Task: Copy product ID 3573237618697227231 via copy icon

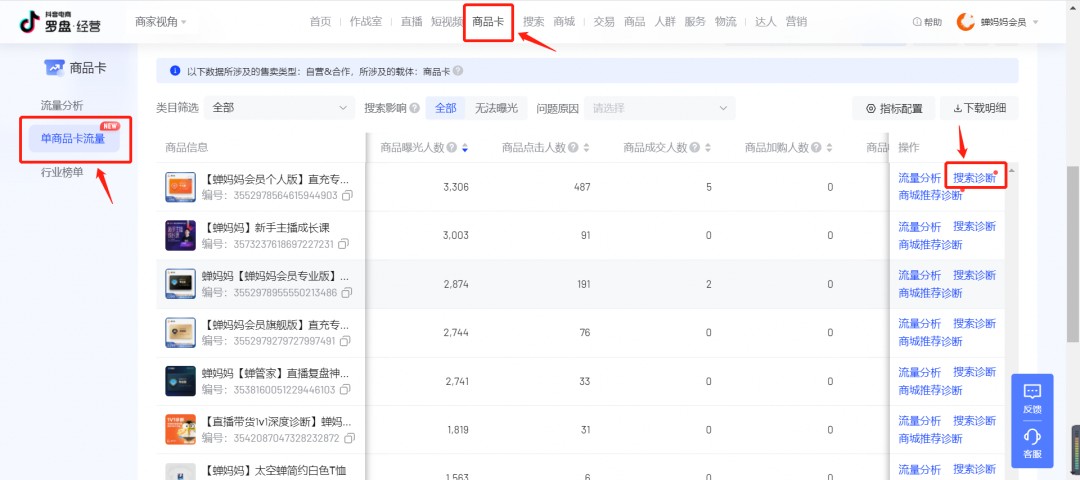Action: tap(343, 244)
